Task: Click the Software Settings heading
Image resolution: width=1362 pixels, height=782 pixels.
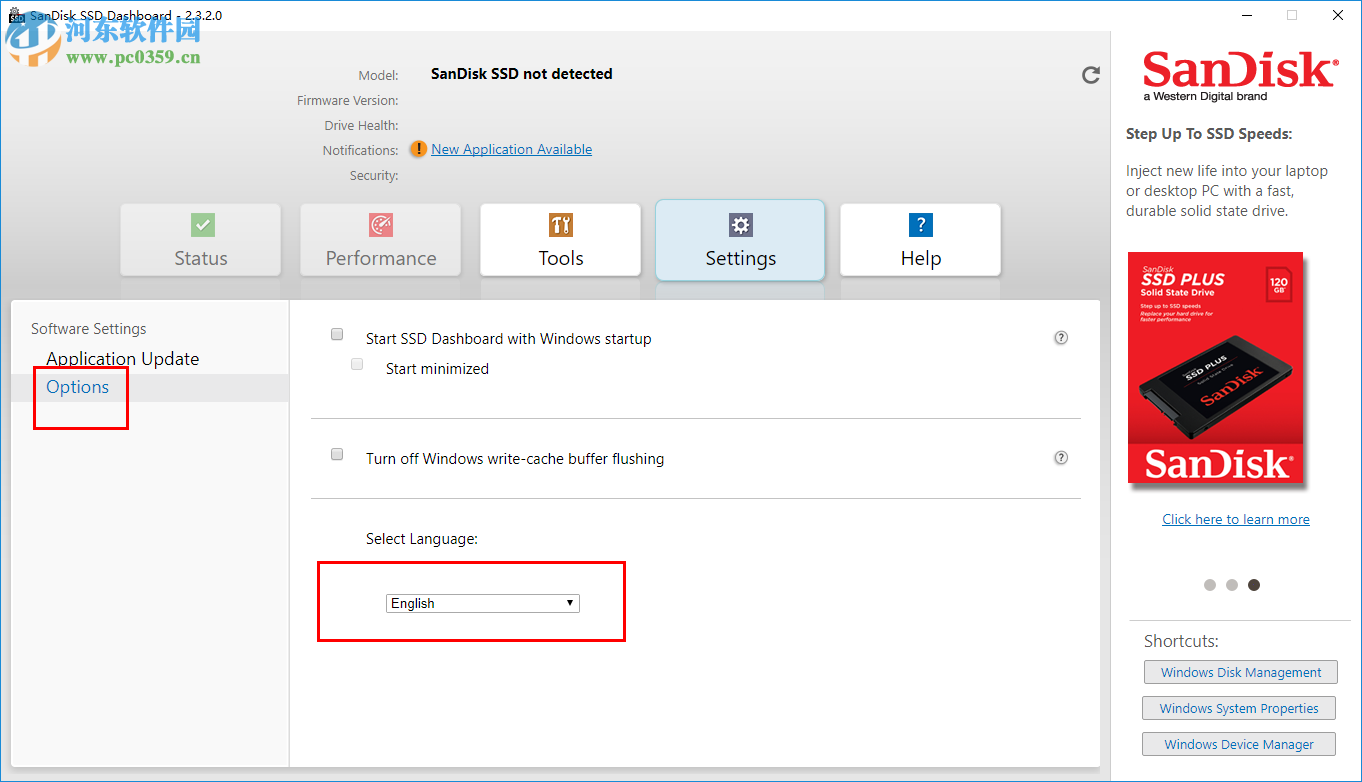Action: 88,329
